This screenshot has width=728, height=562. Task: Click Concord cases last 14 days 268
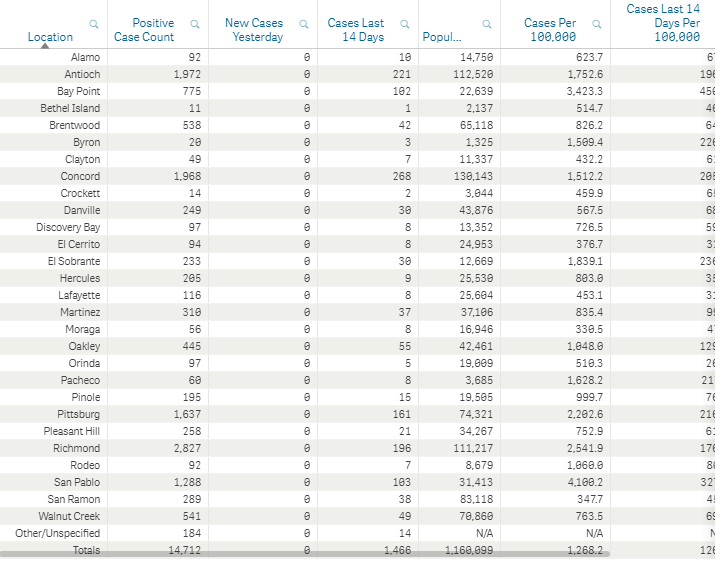[x=402, y=176]
